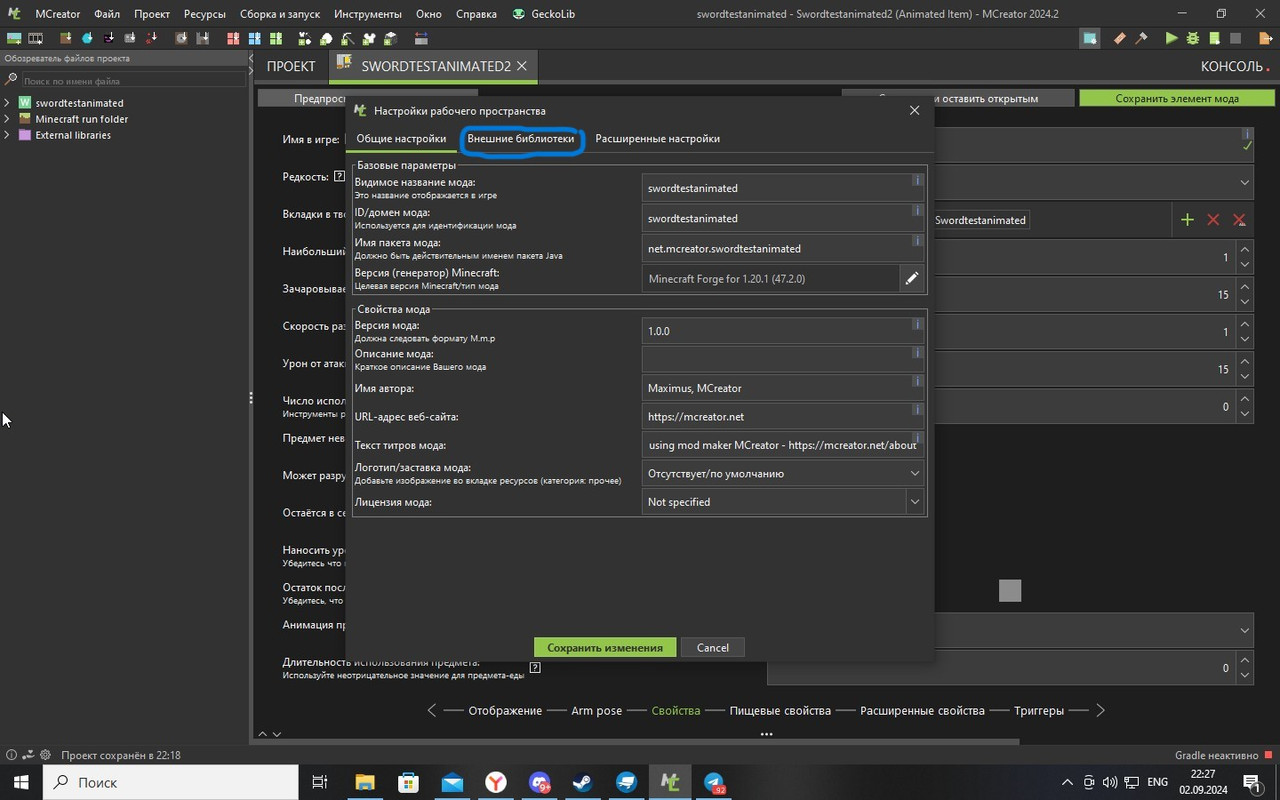Click Сохранить изменения button

point(605,647)
